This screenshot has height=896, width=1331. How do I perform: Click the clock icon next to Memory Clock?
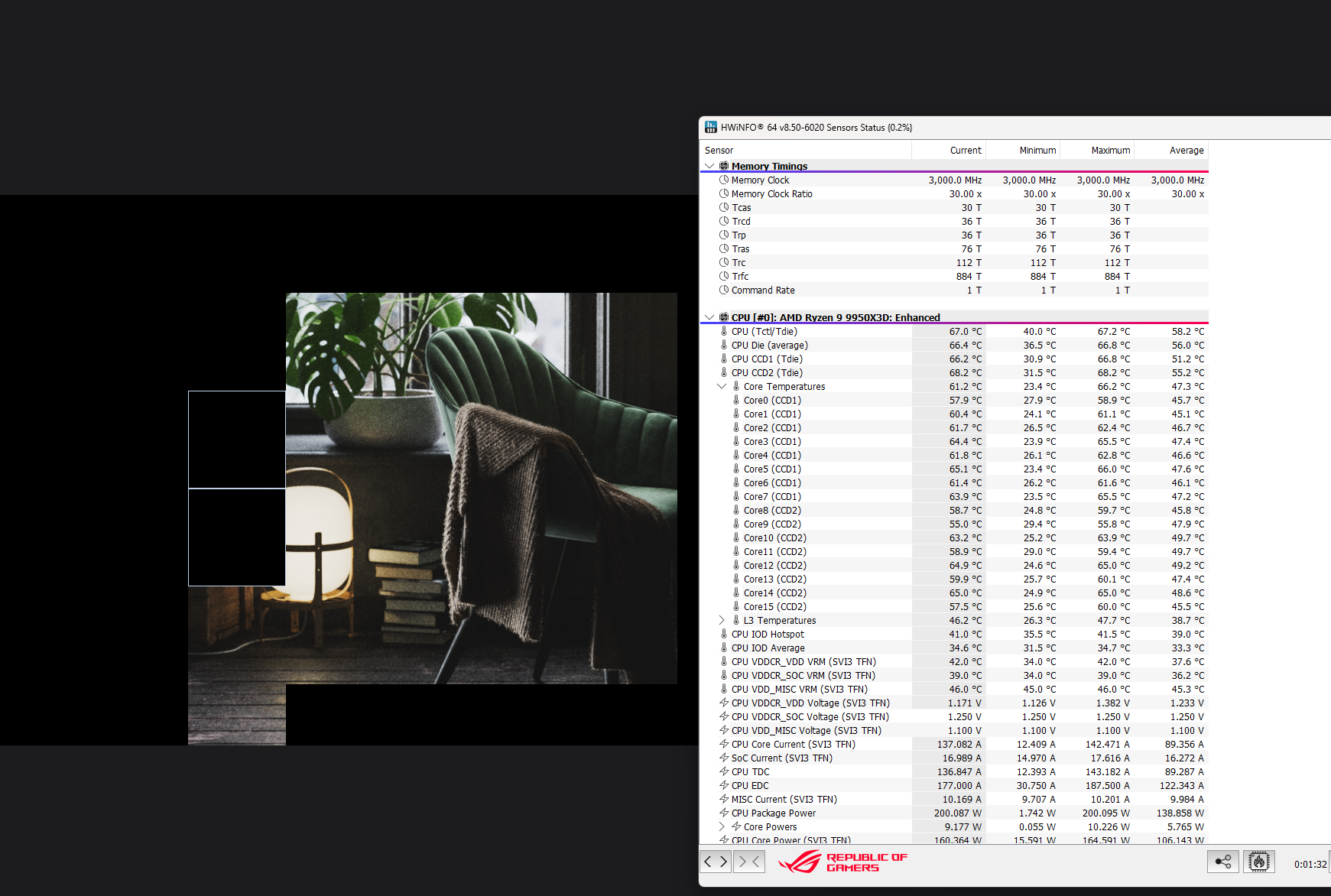click(x=724, y=180)
